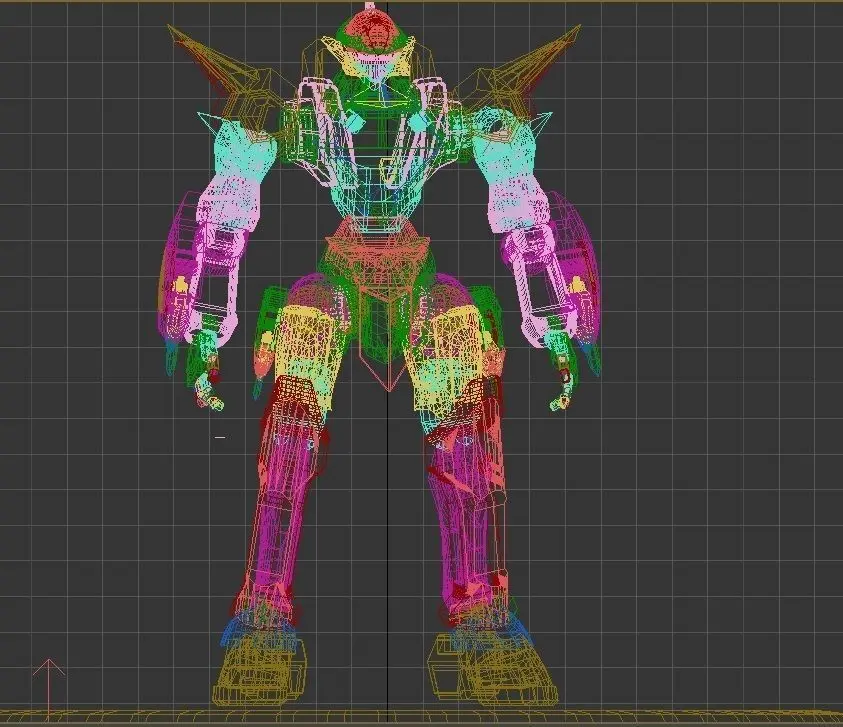Select the olive foot mesh on the screen's right
The width and height of the screenshot is (843, 727).
pos(492,669)
